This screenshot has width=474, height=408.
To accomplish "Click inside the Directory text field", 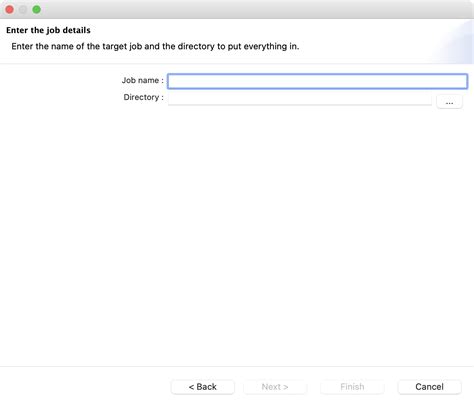I will (300, 98).
